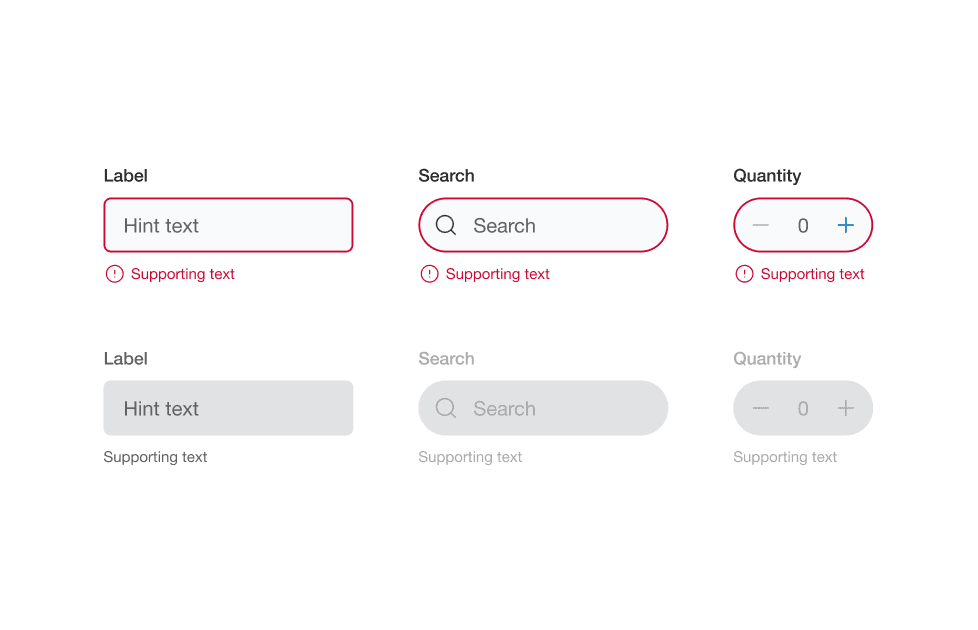The width and height of the screenshot is (978, 630).
Task: Click the gray Supporting text under the disabled Quantity
Action: tap(785, 457)
